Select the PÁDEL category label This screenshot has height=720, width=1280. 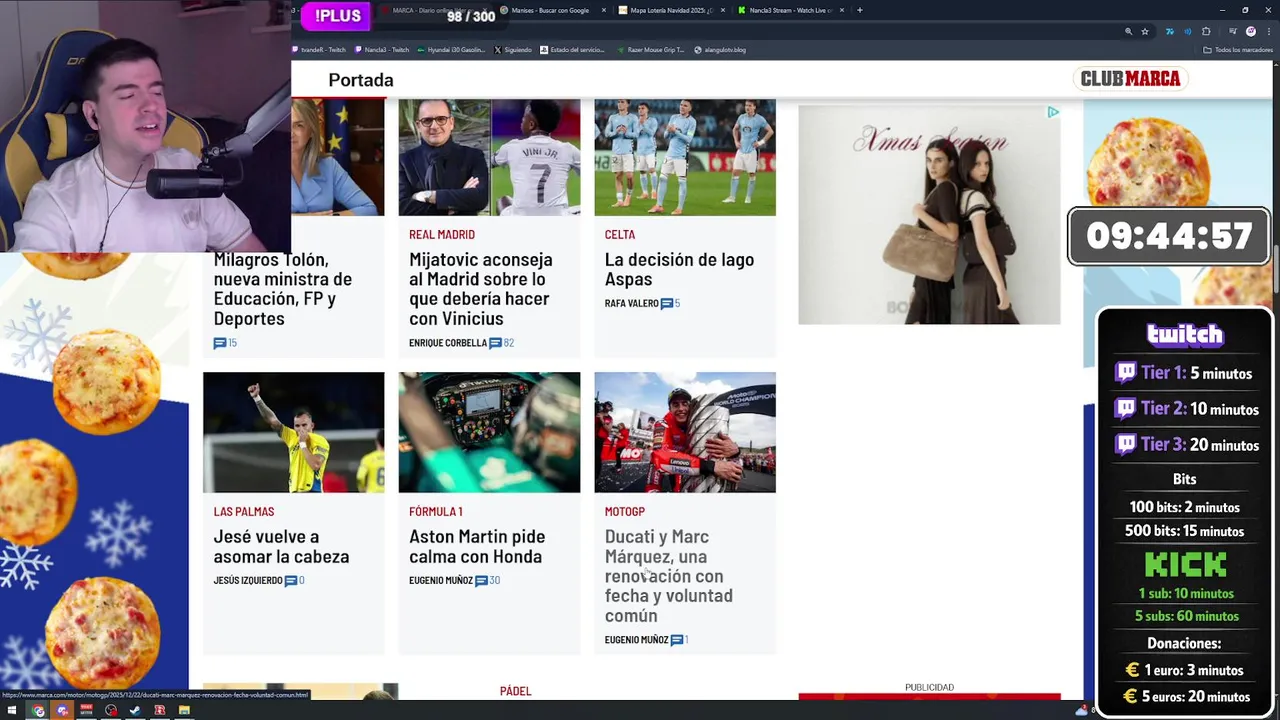click(x=516, y=691)
